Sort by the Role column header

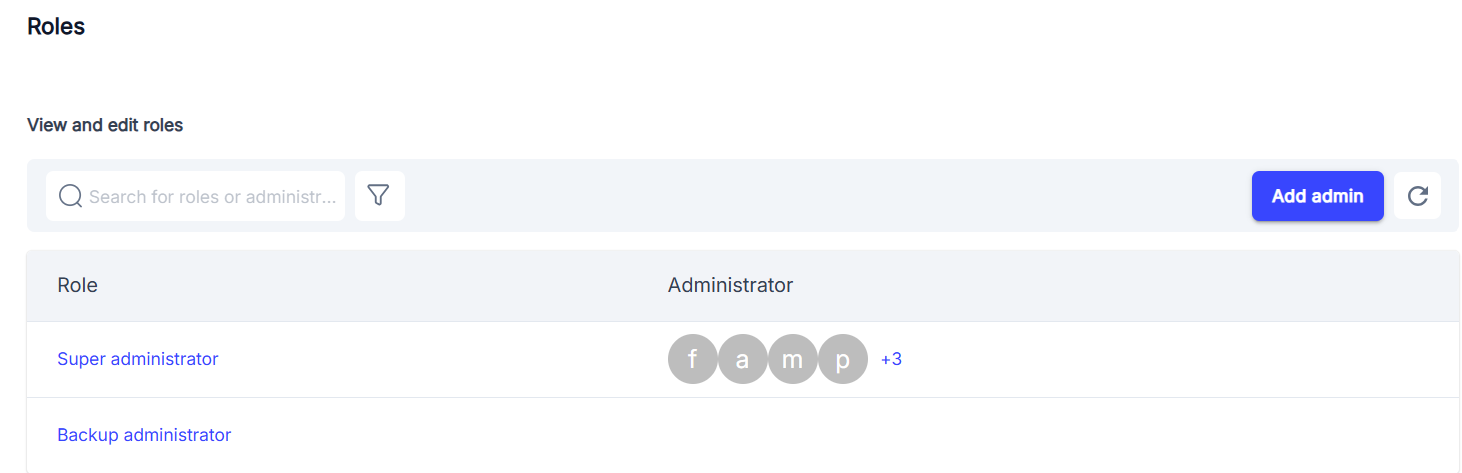click(x=78, y=285)
